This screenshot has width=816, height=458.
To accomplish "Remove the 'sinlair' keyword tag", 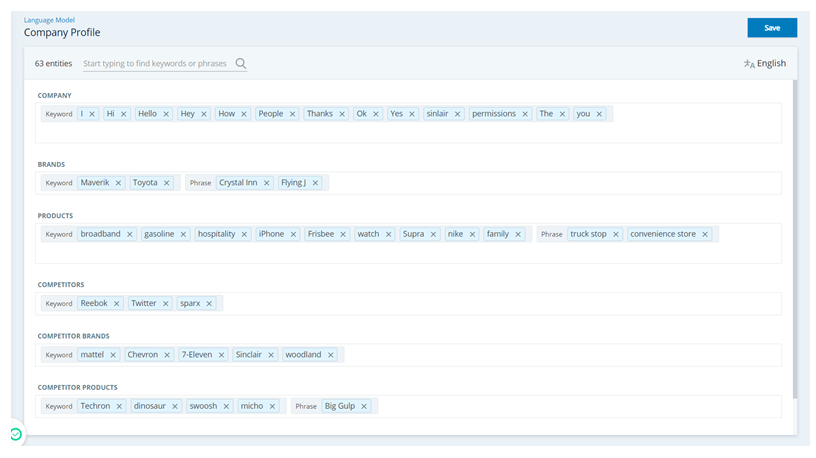I will pyautogui.click(x=457, y=114).
